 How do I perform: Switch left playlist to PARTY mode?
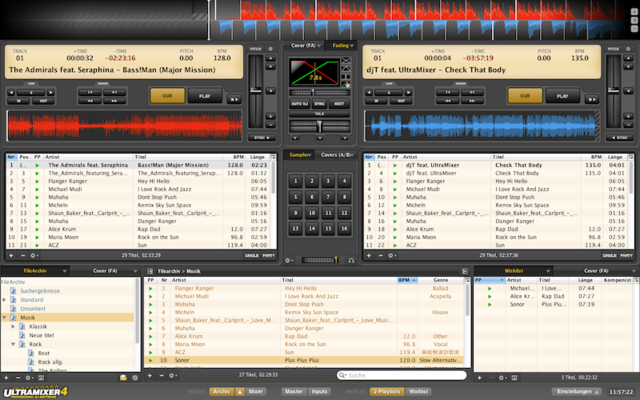tap(269, 256)
